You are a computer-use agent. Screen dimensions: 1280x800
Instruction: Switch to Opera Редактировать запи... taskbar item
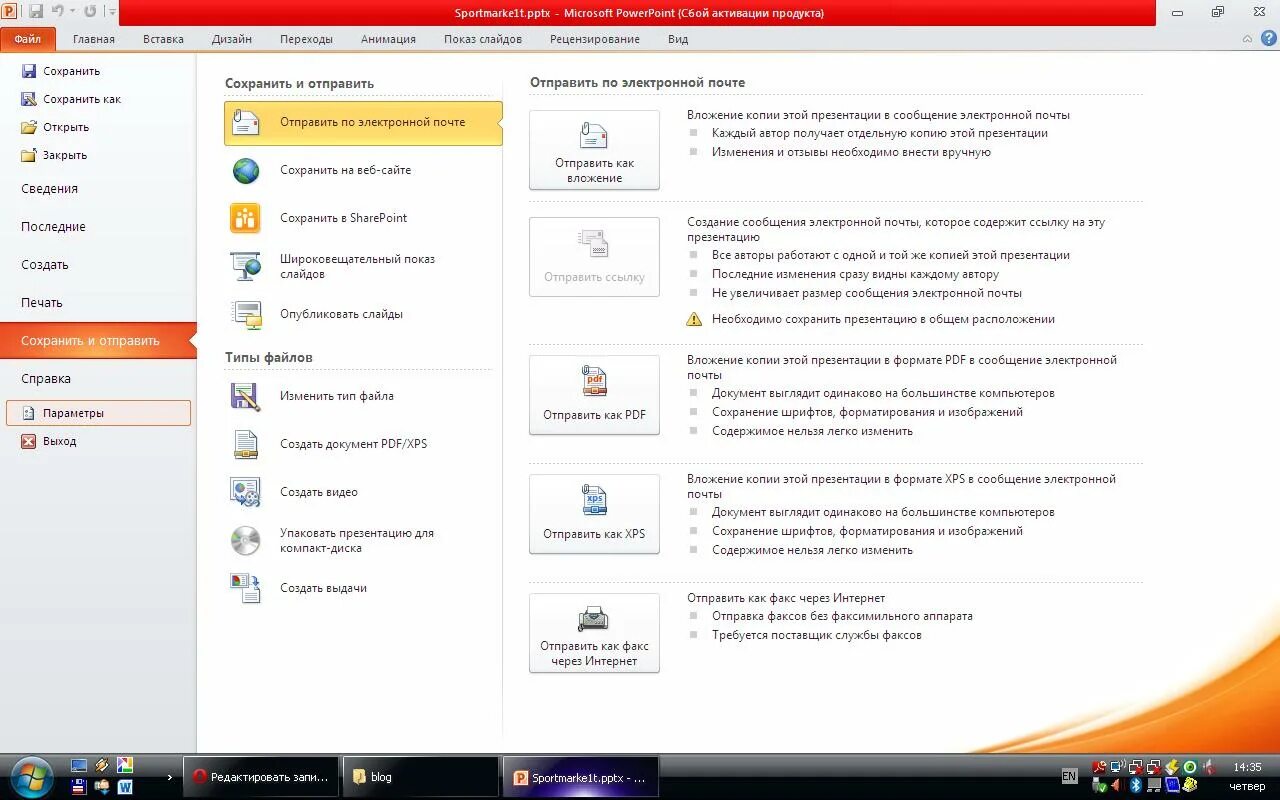262,777
